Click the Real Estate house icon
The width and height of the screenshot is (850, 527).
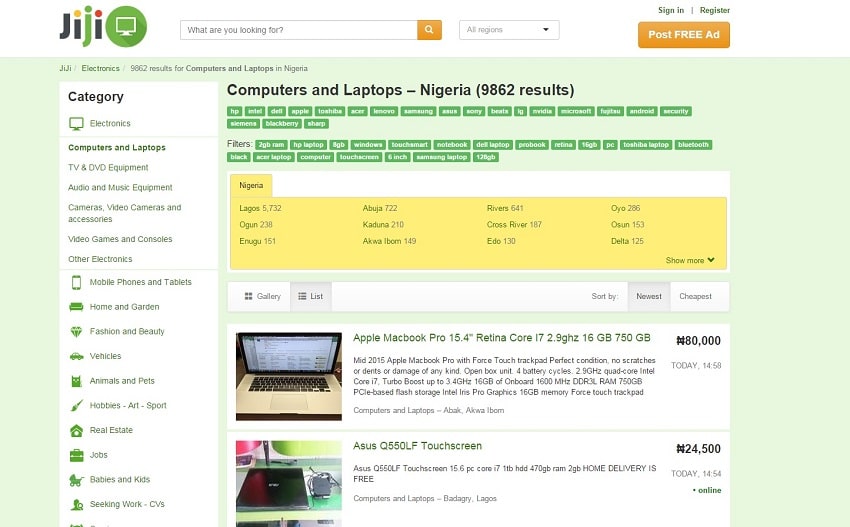pyautogui.click(x=76, y=430)
